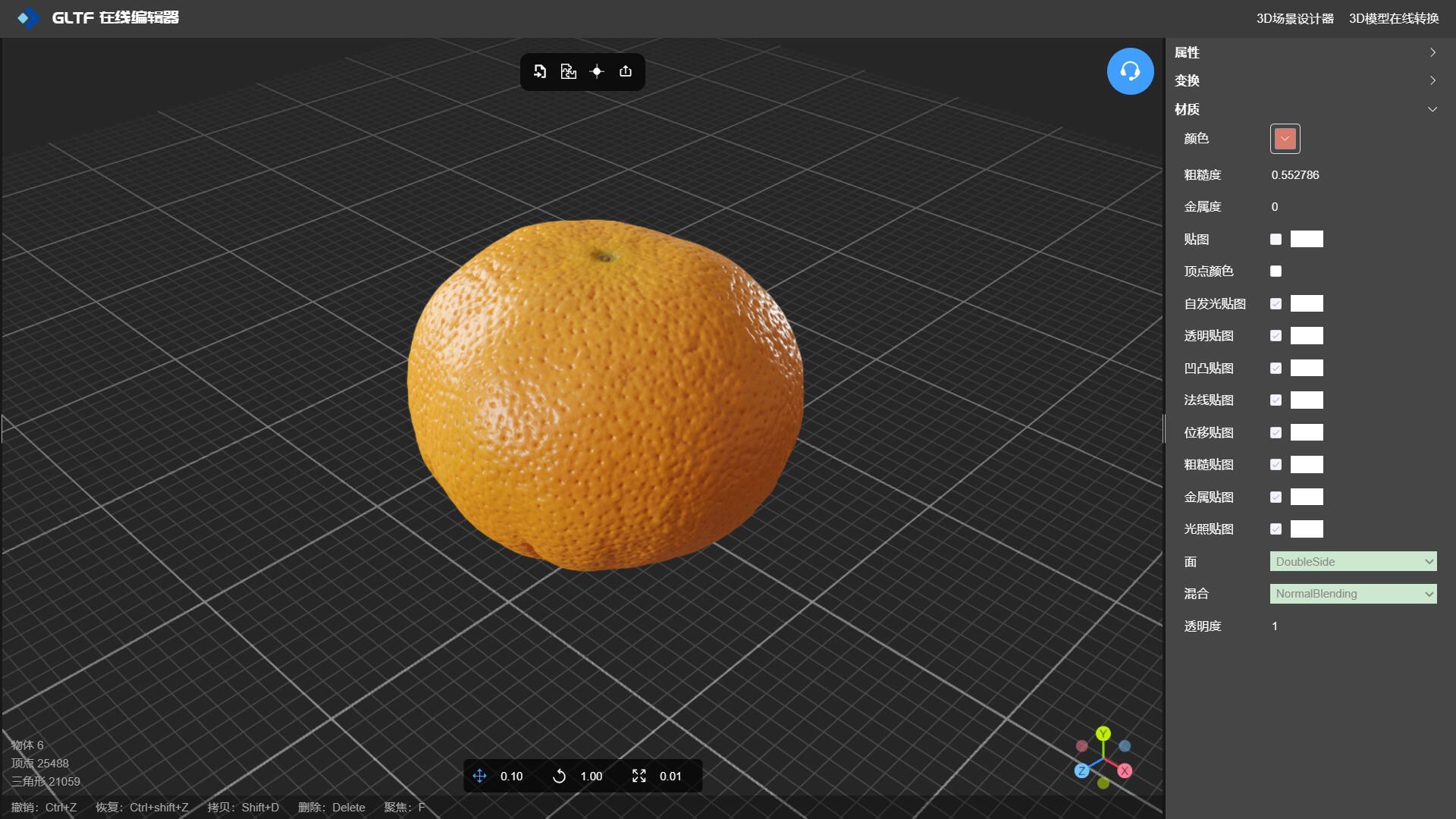
Task: Click the 物体 6 stat text
Action: point(27,745)
